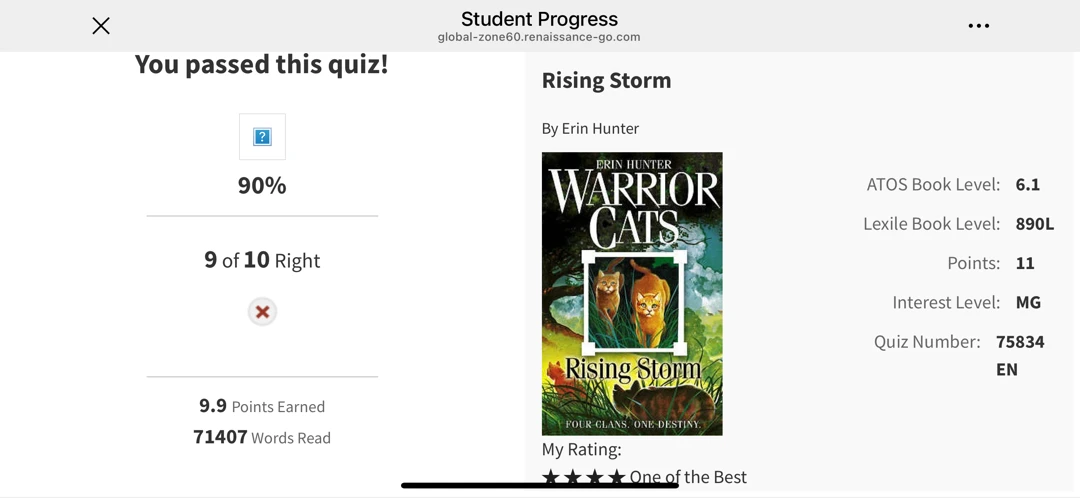Click the Lexile Book Level 890L value
Screen dimensions: 1080x498
[x=1035, y=224]
